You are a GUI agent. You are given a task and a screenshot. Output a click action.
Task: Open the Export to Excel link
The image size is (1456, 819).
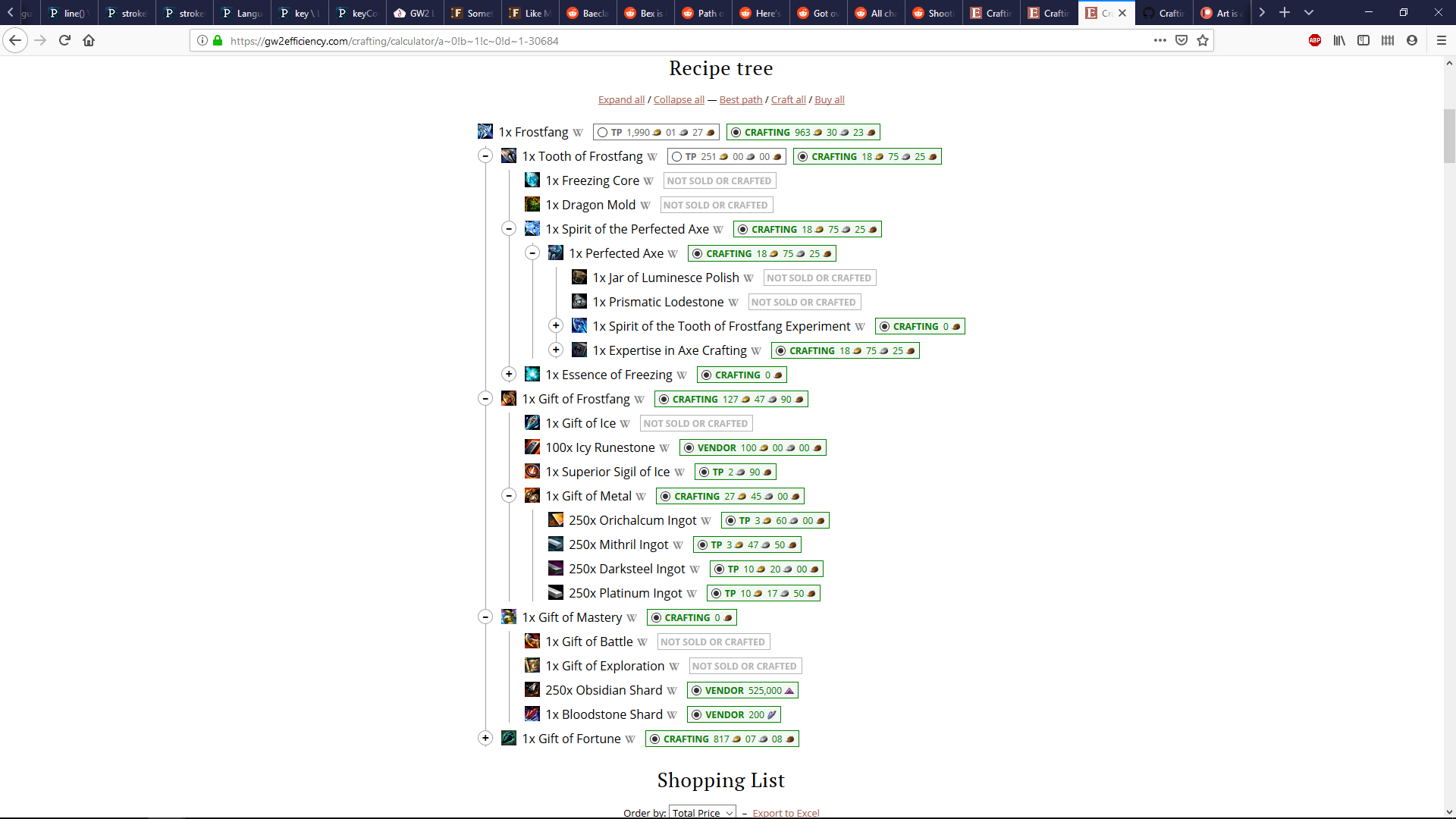coord(786,812)
